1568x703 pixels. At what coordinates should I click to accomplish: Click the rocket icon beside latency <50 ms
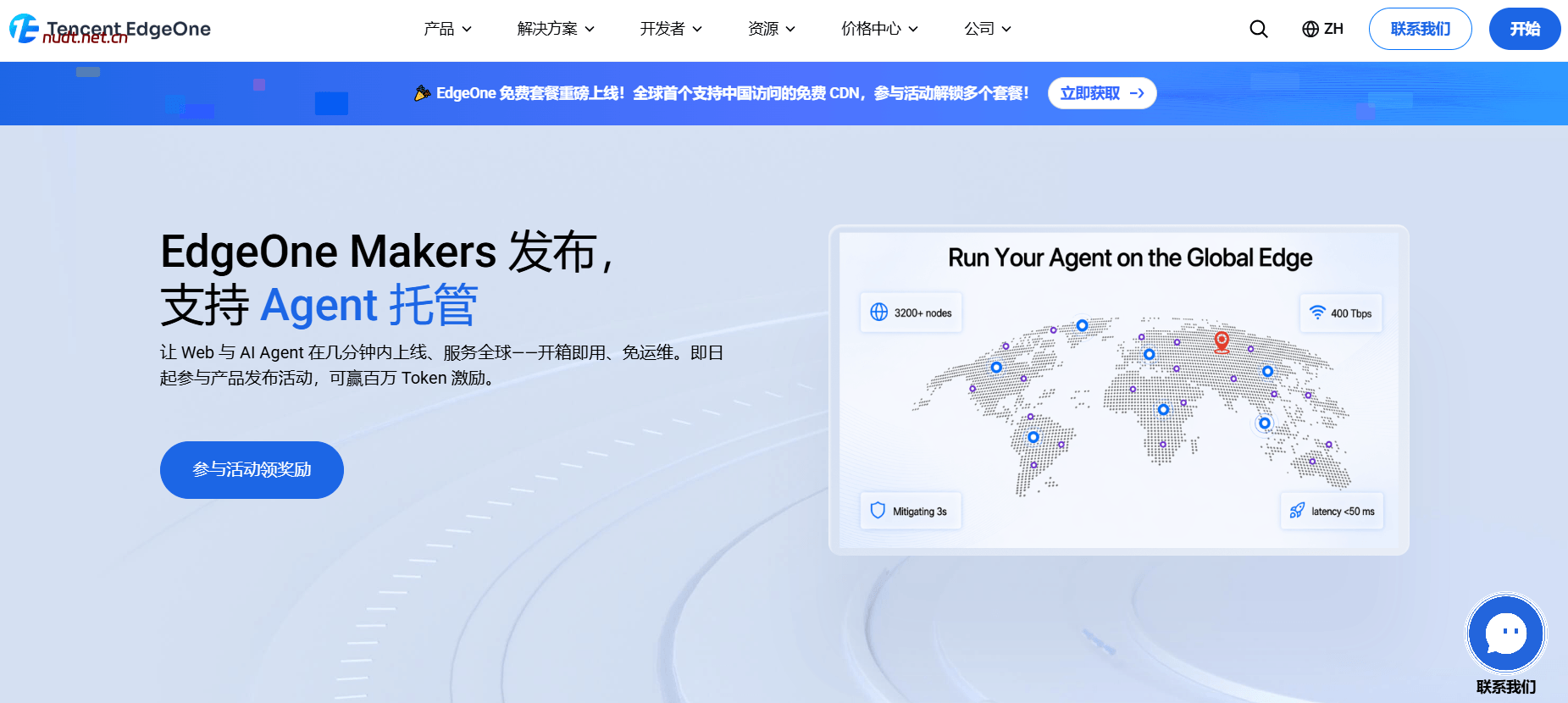coord(1297,511)
